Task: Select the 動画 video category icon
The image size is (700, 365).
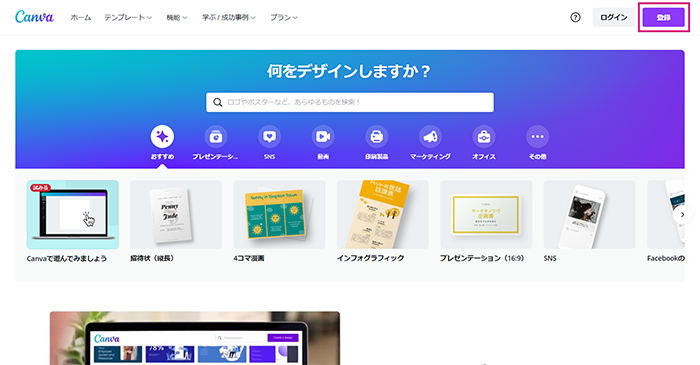Action: tap(323, 137)
